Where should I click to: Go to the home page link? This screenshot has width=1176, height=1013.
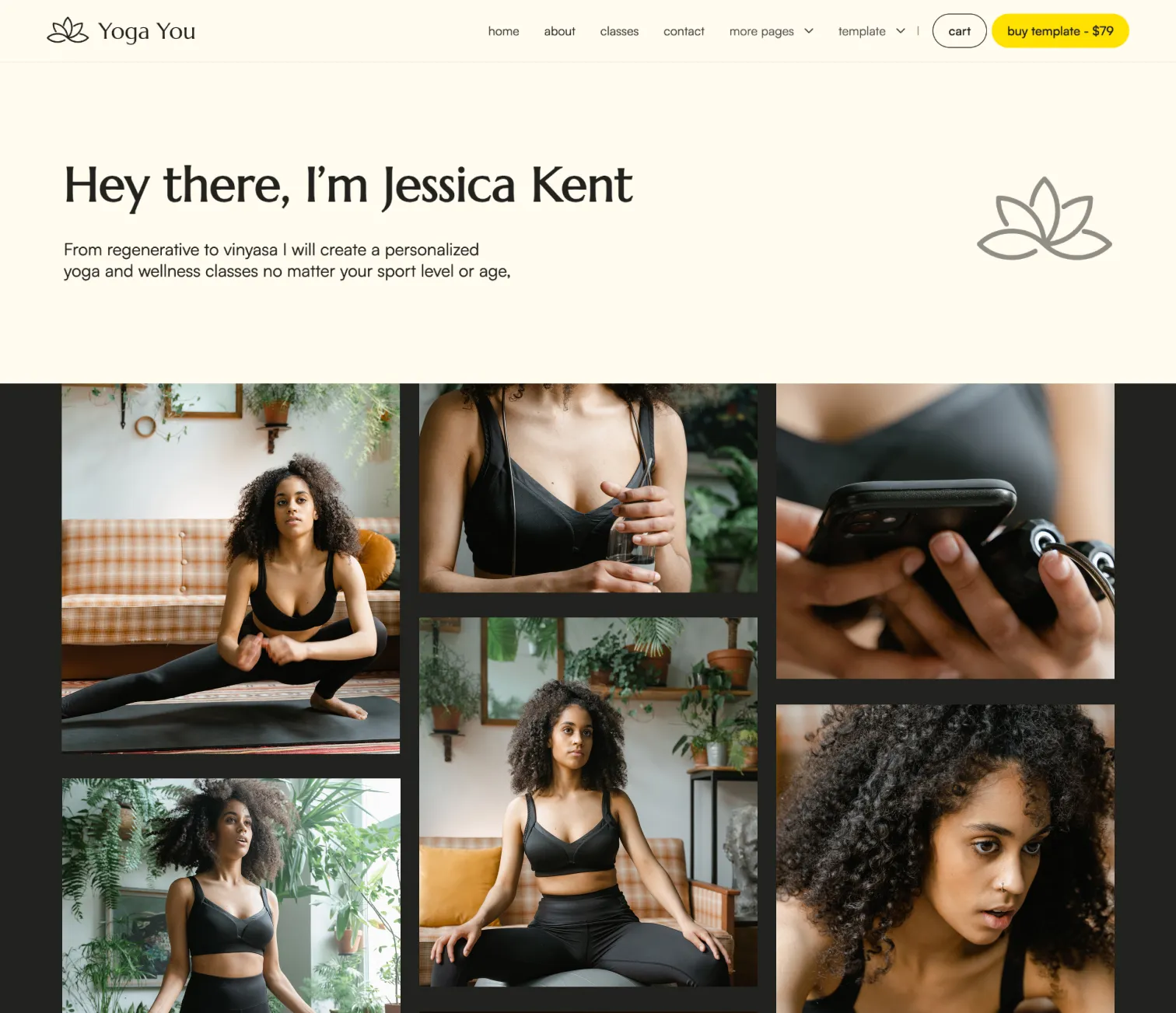[503, 31]
